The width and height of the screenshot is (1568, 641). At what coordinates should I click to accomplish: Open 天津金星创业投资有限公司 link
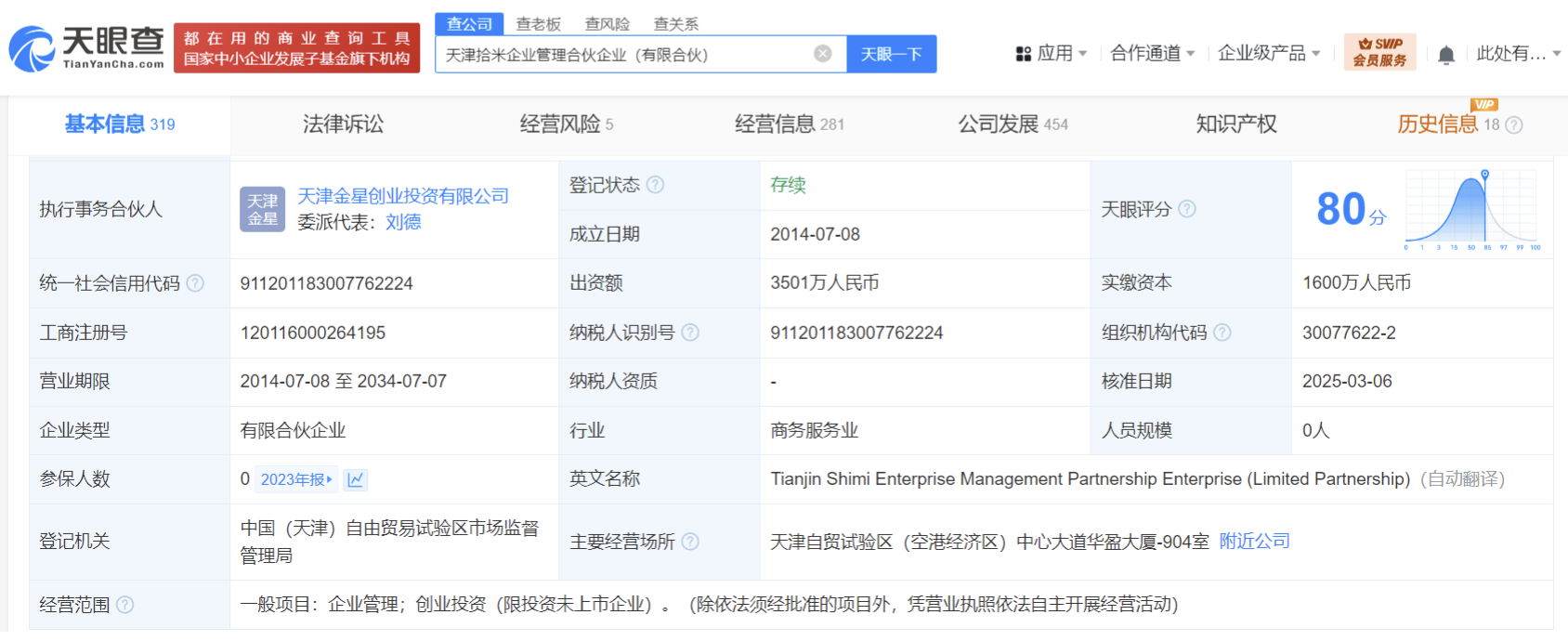point(403,196)
